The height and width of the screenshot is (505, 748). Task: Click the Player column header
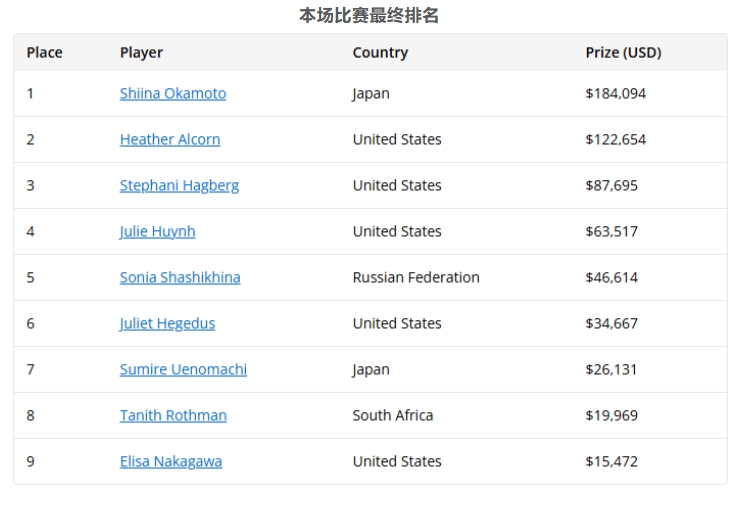141,52
